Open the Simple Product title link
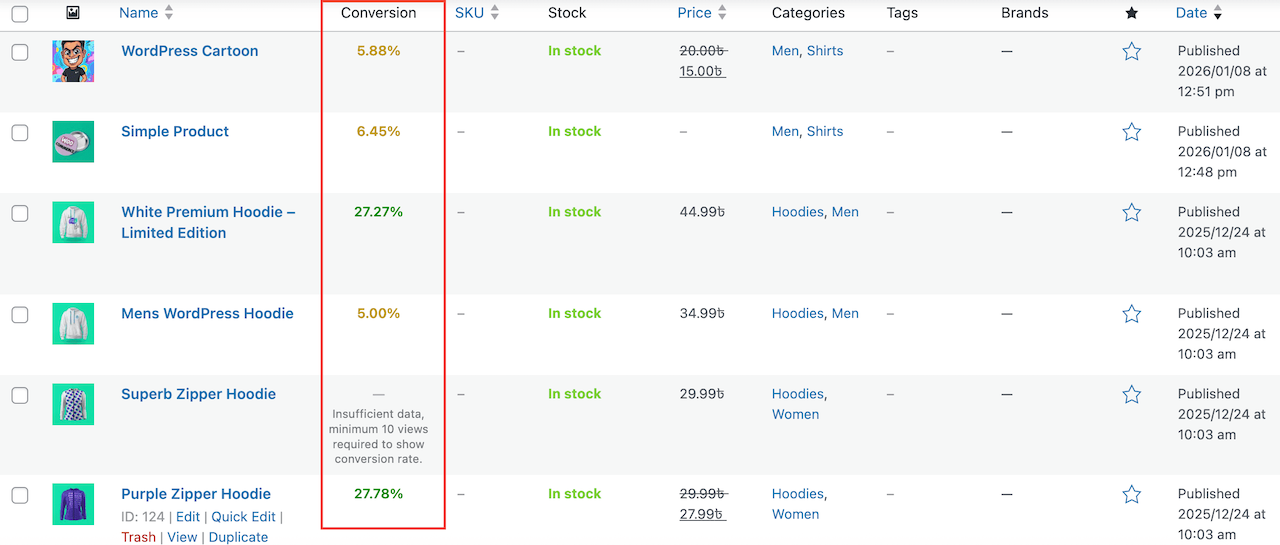This screenshot has height=545, width=1280. pos(175,131)
